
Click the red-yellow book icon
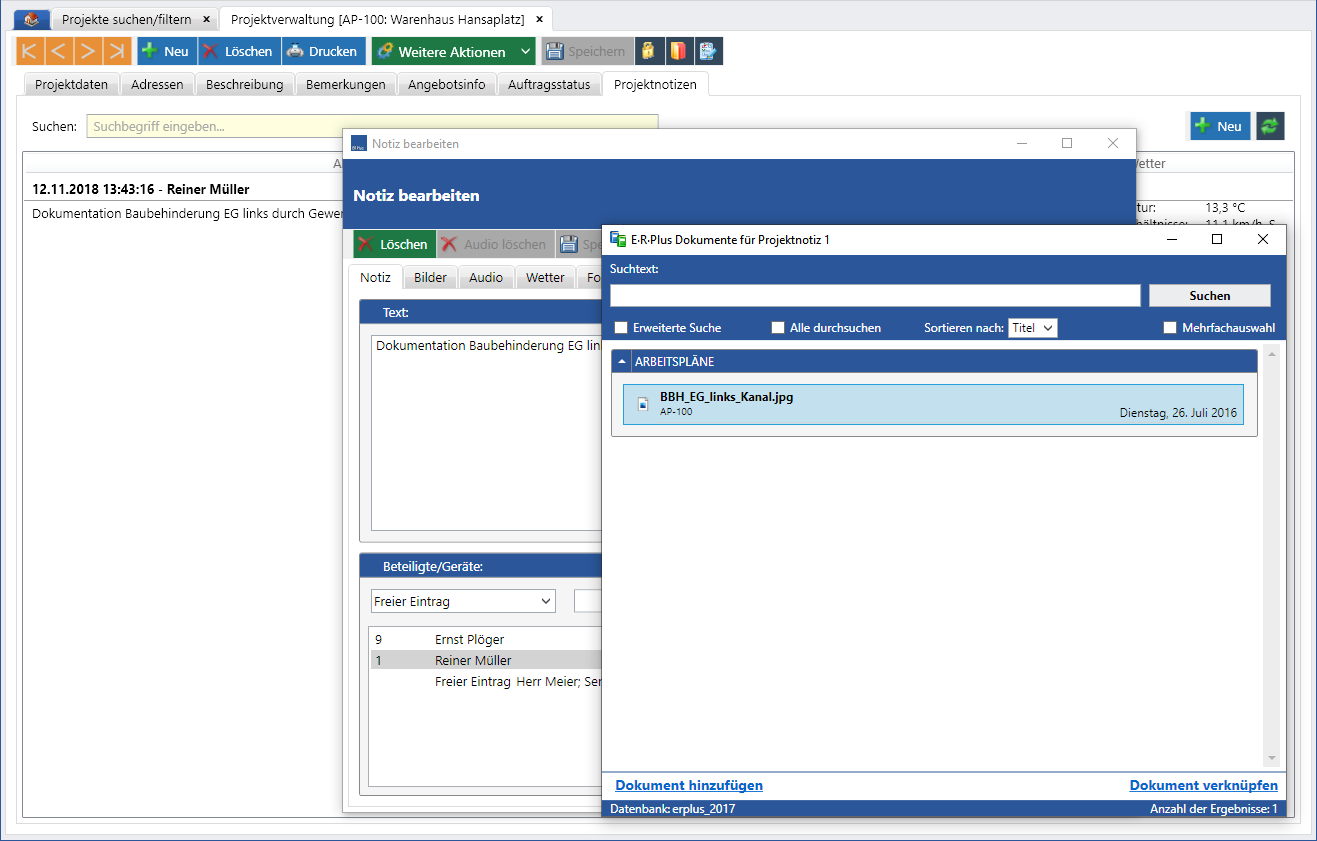coord(678,52)
